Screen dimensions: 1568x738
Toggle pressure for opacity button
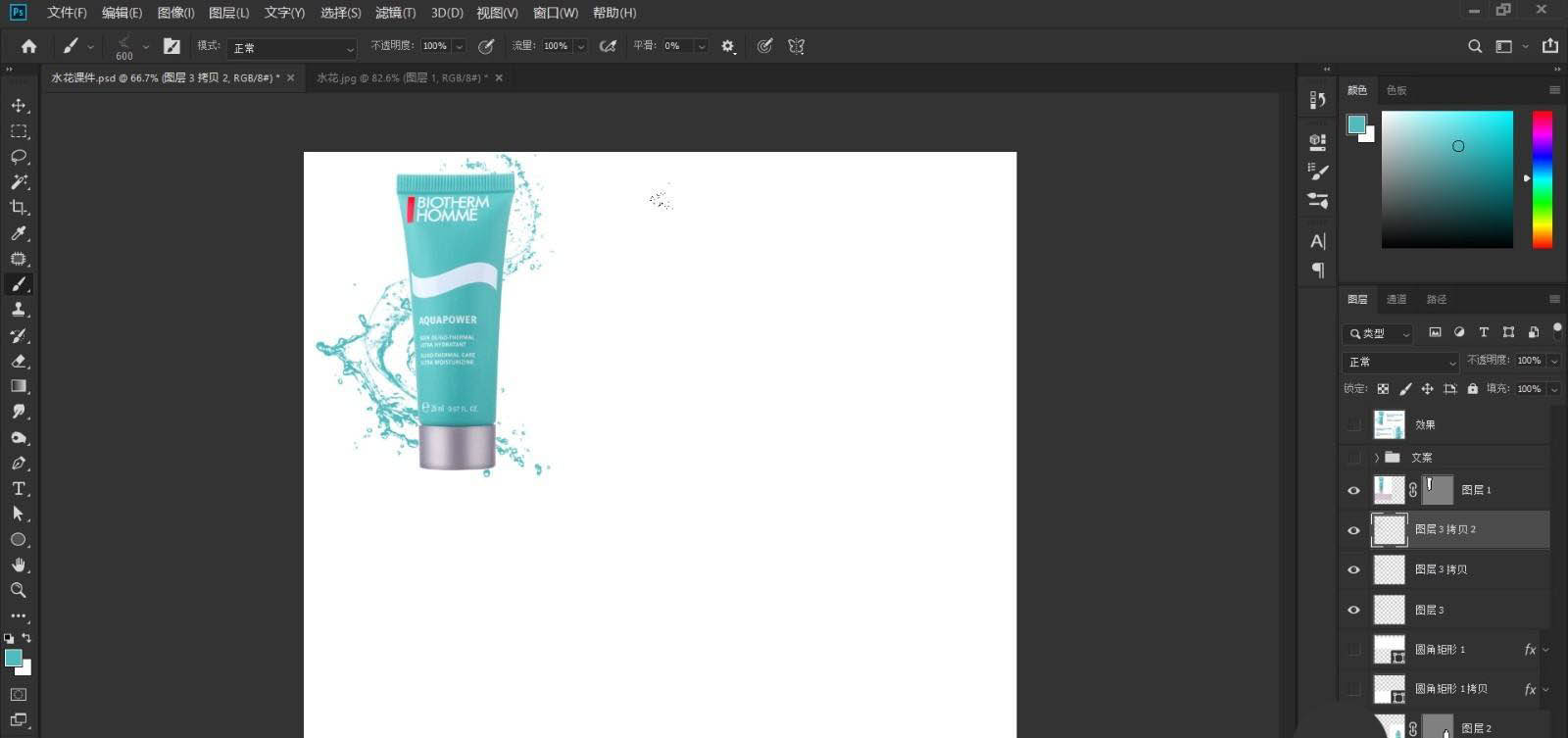pyautogui.click(x=486, y=46)
